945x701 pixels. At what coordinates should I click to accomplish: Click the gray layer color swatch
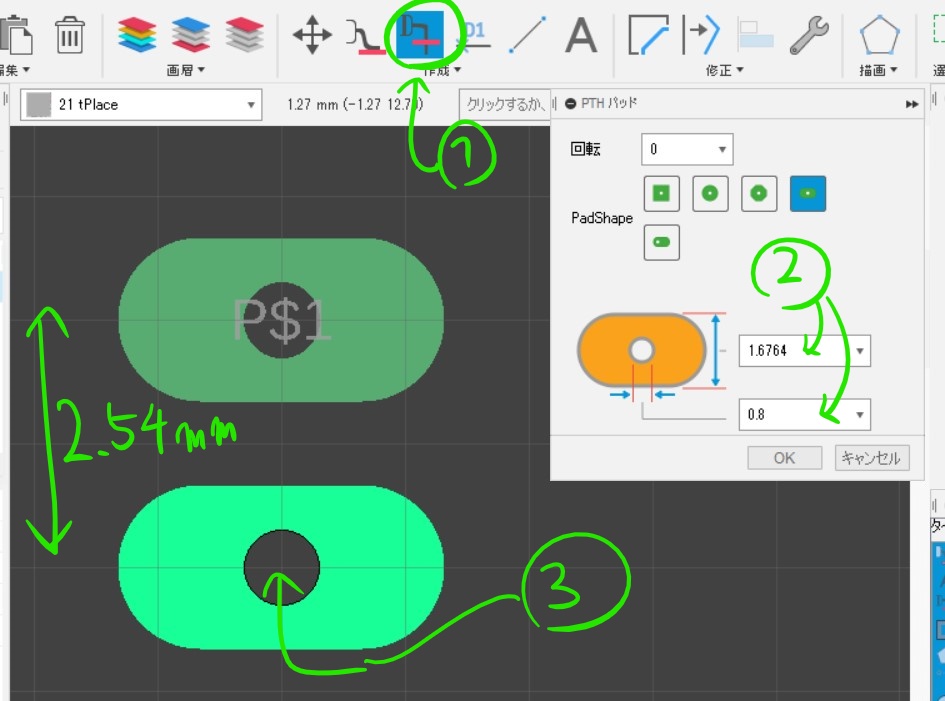click(x=38, y=104)
